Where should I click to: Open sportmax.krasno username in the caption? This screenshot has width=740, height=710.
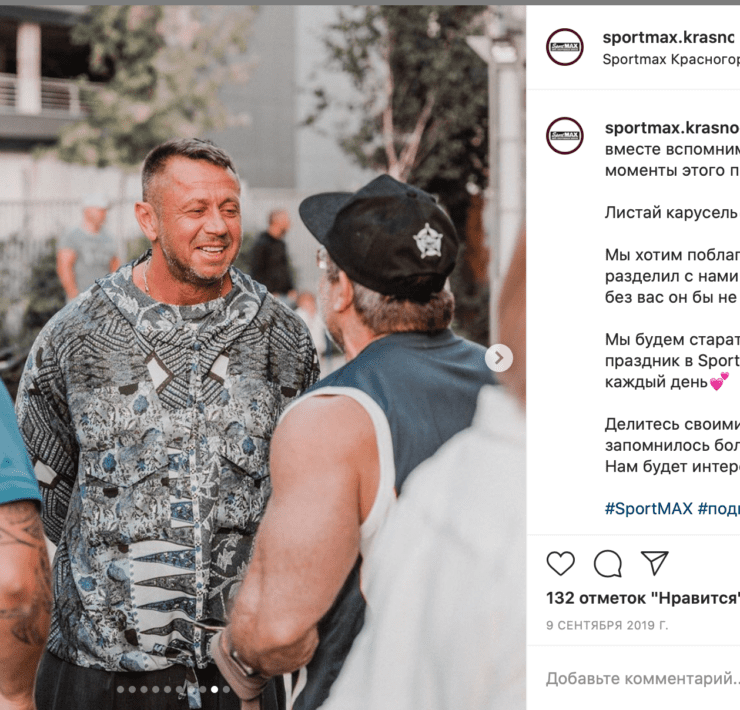click(x=672, y=127)
